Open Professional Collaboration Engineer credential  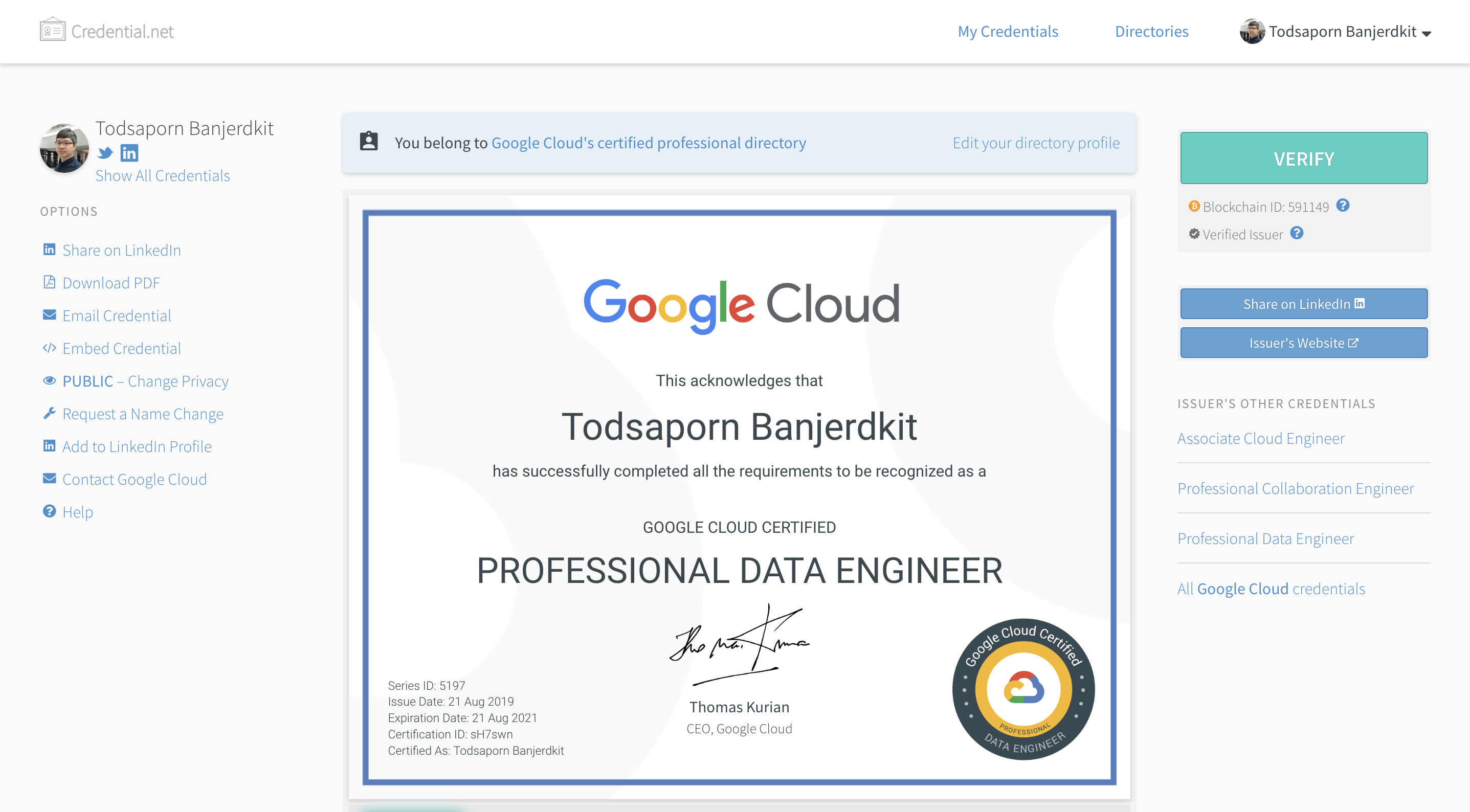1296,488
